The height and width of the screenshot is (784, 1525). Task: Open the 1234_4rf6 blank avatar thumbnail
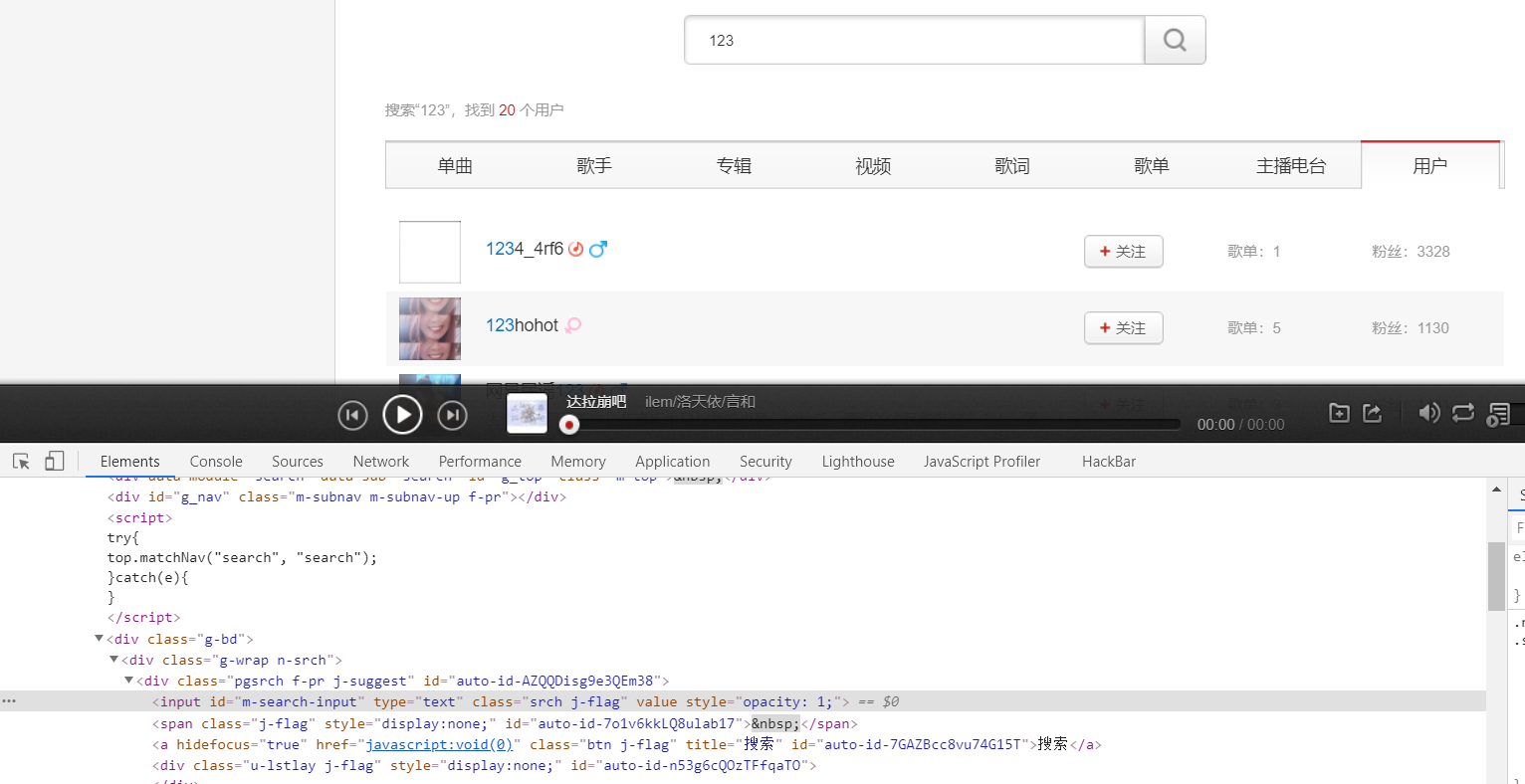pyautogui.click(x=430, y=252)
